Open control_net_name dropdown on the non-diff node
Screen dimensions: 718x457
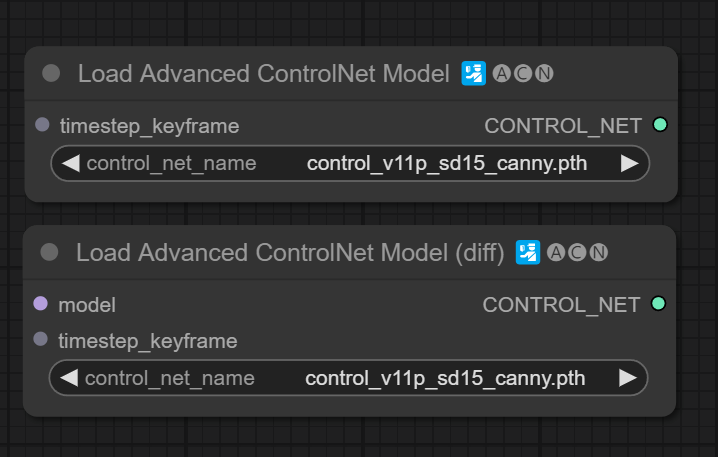pyautogui.click(x=350, y=163)
